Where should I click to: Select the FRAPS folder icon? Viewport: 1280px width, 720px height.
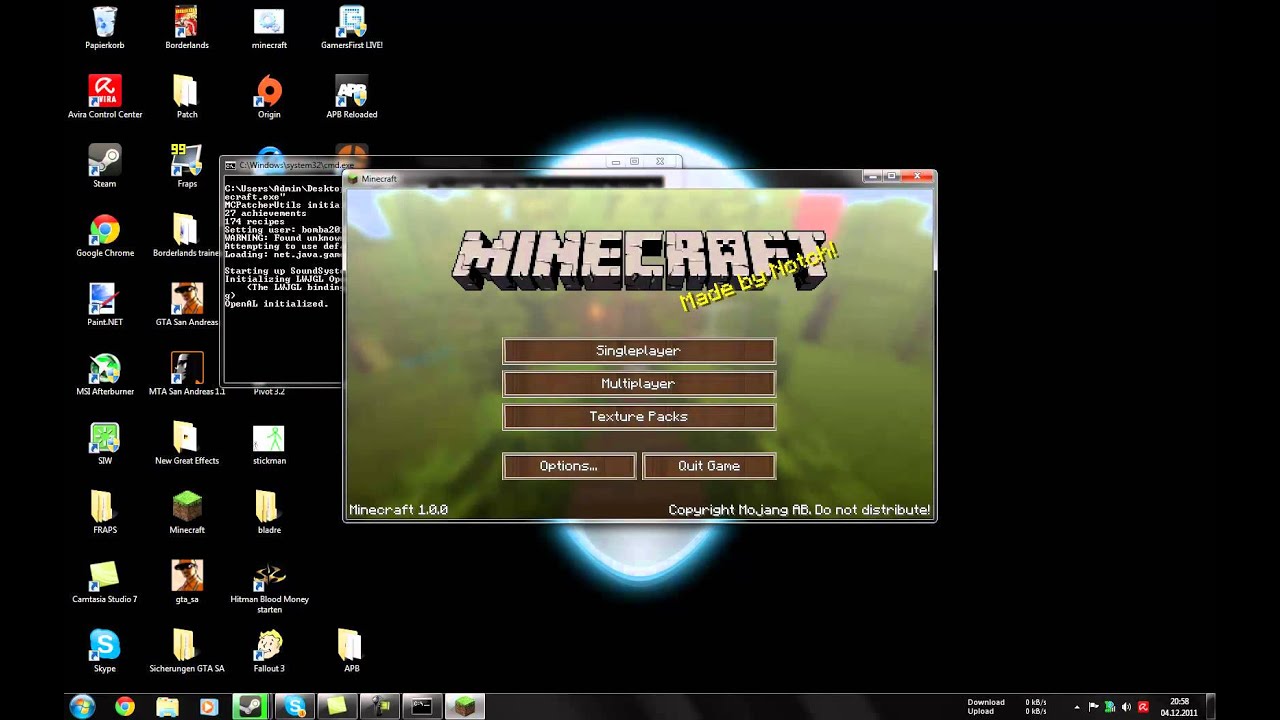(105, 513)
